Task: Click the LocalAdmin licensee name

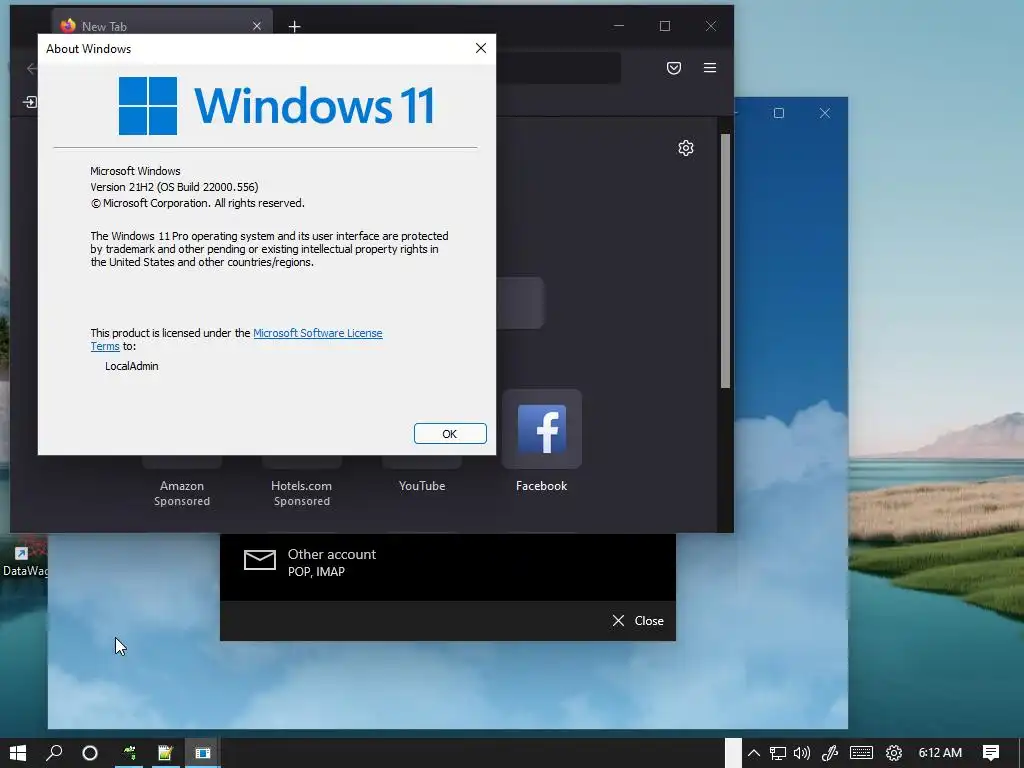Action: click(x=132, y=366)
